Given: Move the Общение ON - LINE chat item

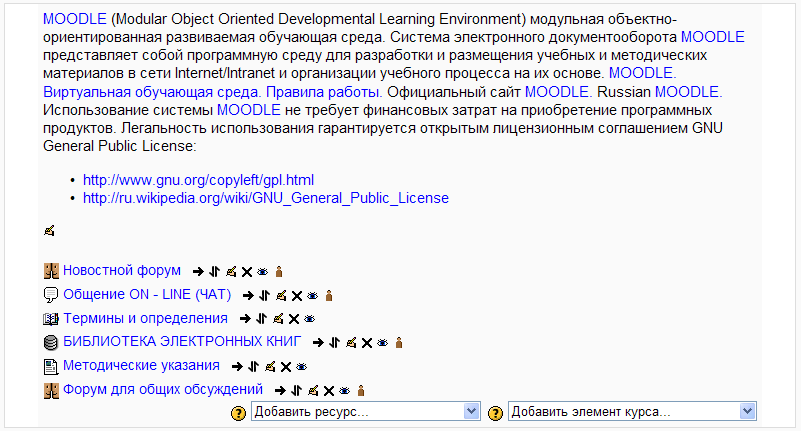Looking at the screenshot, I should pyautogui.click(x=265, y=296).
